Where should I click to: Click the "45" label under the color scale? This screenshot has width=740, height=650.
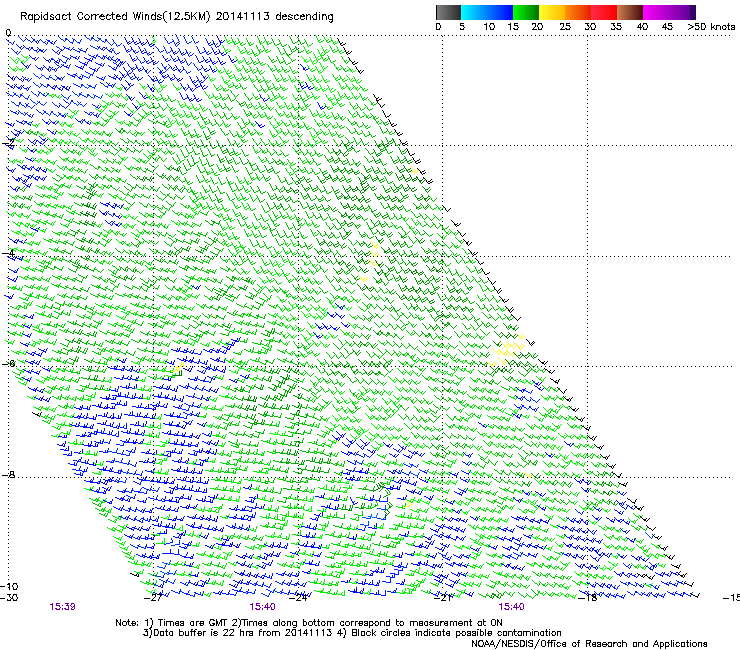tap(667, 27)
